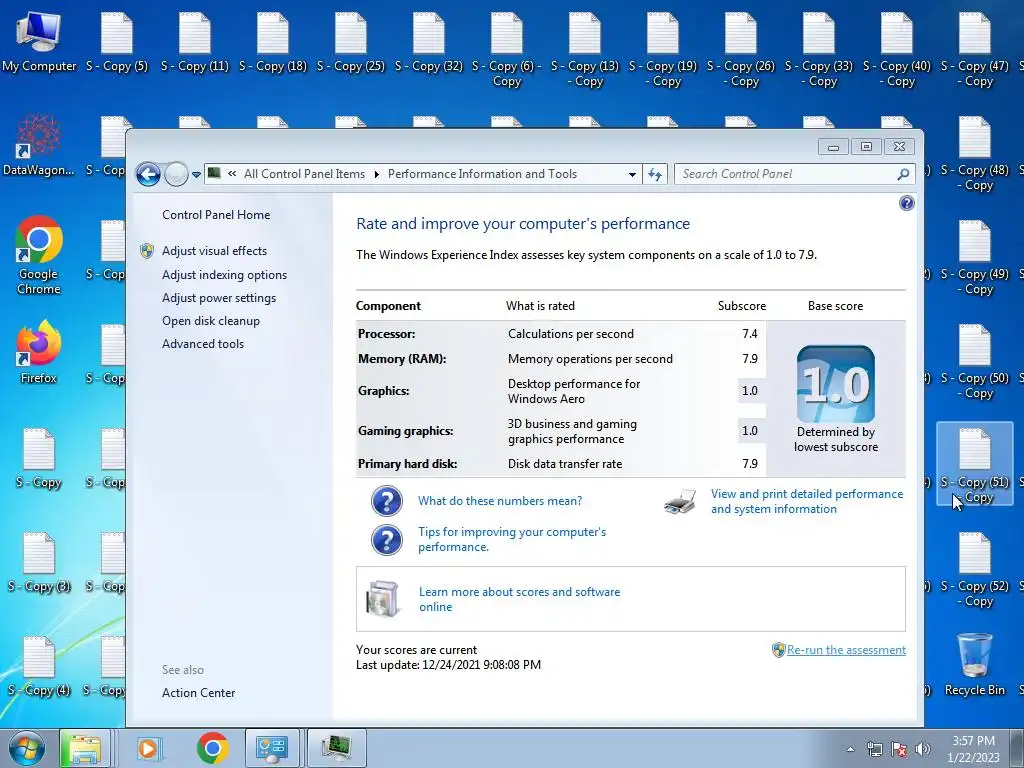Image resolution: width=1024 pixels, height=768 pixels.
Task: Open the recent pages dropdown arrow
Action: [x=196, y=175]
